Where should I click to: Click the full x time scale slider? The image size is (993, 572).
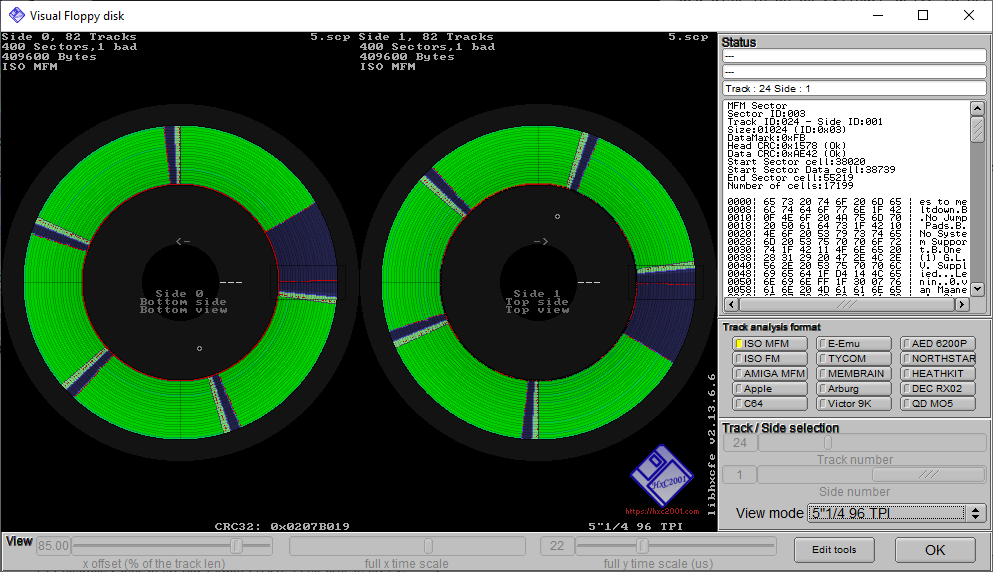(x=408, y=545)
